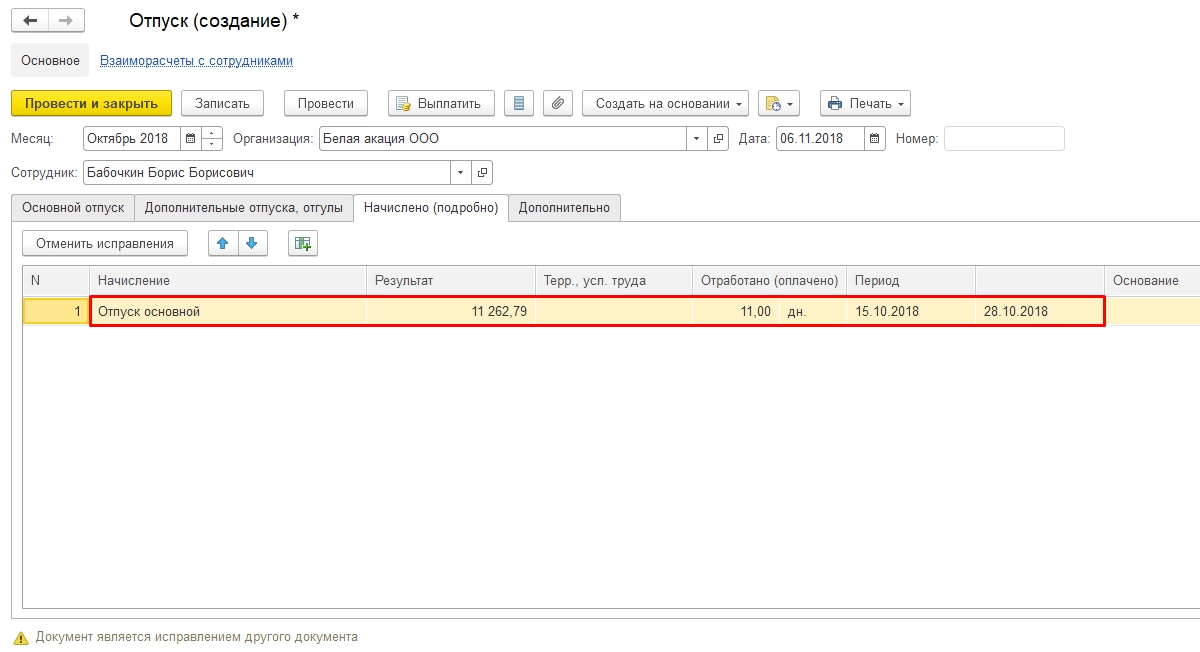Select the Начислено (подробно) tab
Viewport: 1200px width, 652px height.
[431, 207]
